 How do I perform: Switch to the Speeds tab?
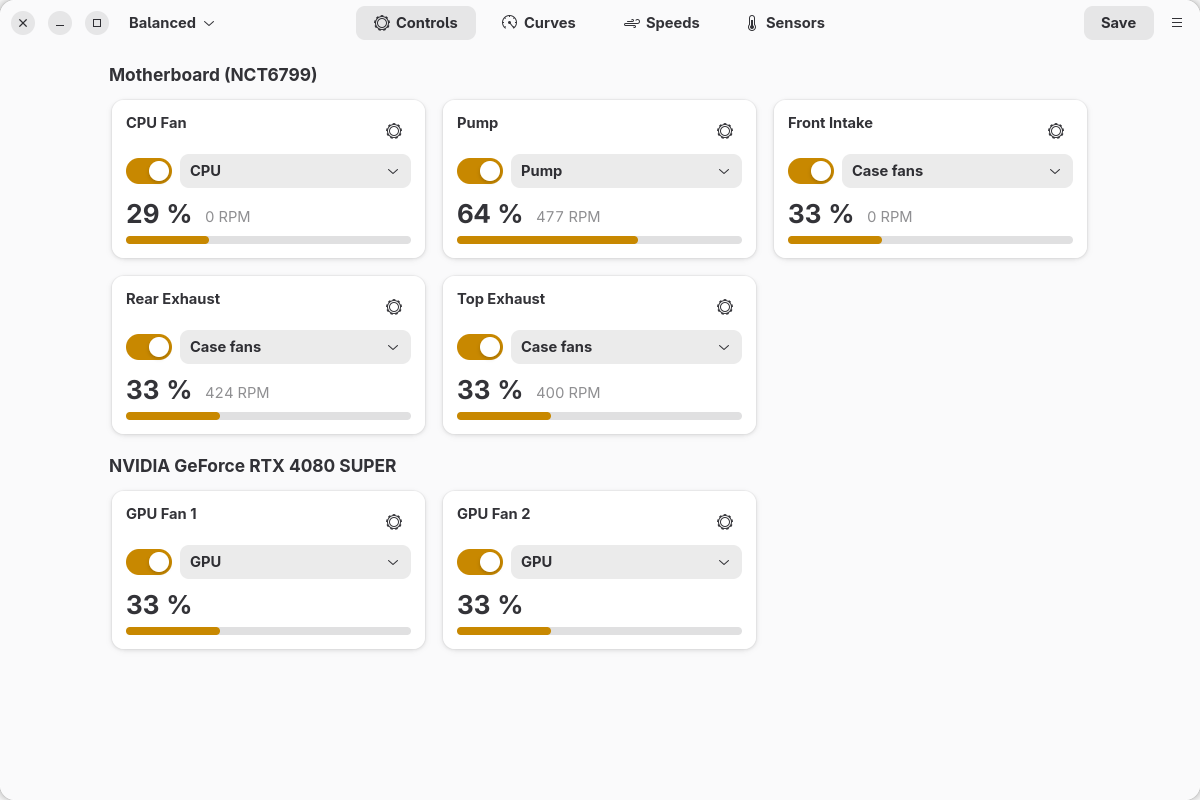click(661, 23)
